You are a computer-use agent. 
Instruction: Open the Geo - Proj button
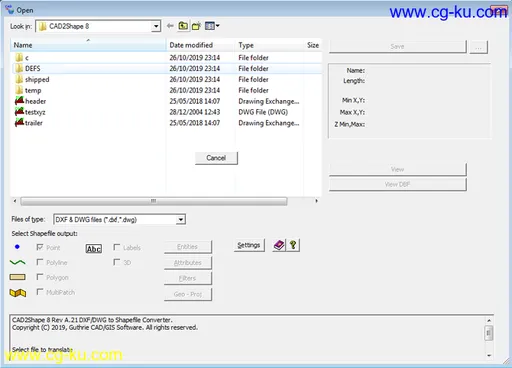click(187, 294)
